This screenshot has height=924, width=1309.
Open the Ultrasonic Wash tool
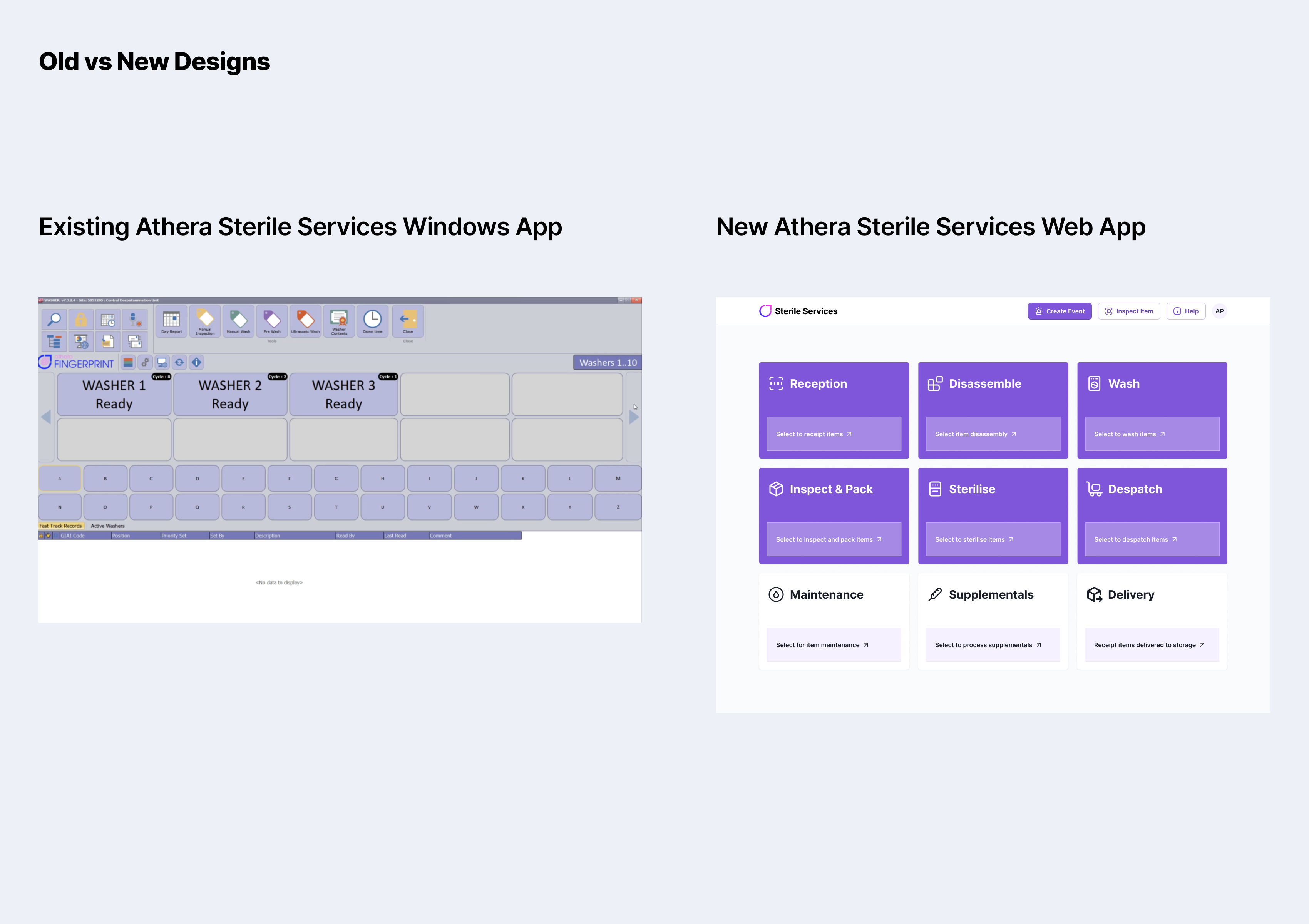tap(306, 321)
